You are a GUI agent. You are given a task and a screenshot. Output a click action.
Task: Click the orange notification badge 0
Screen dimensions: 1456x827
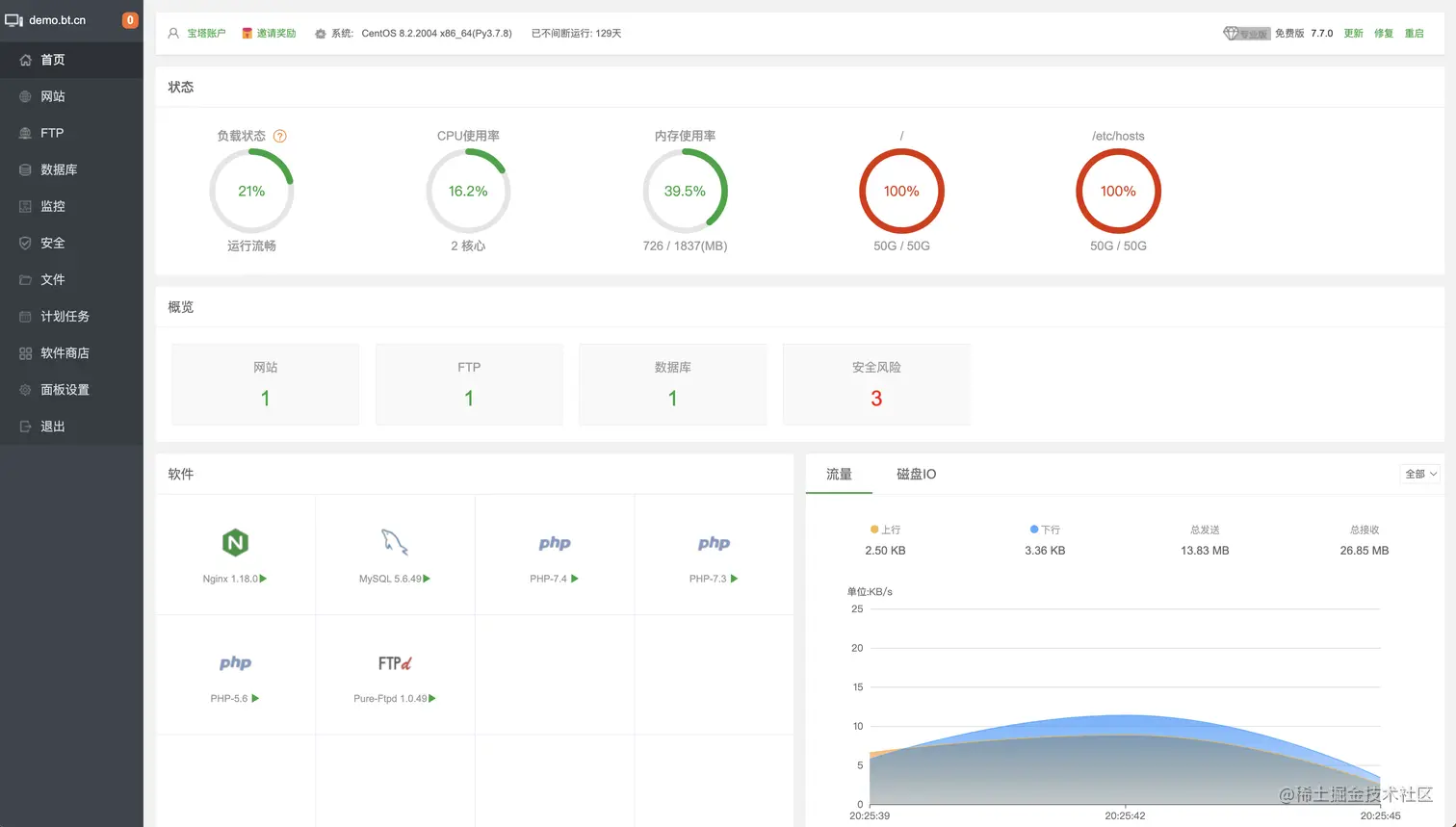pos(130,20)
